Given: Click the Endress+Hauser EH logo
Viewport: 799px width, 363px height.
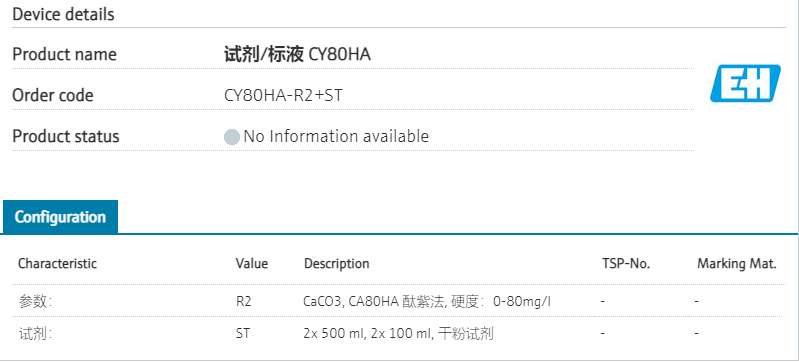Looking at the screenshot, I should coord(745,83).
